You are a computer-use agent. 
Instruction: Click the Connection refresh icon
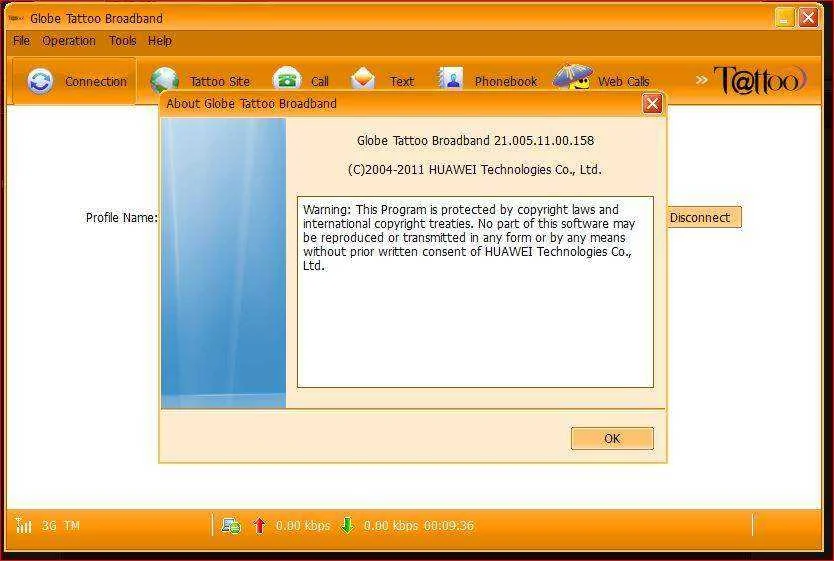40,81
